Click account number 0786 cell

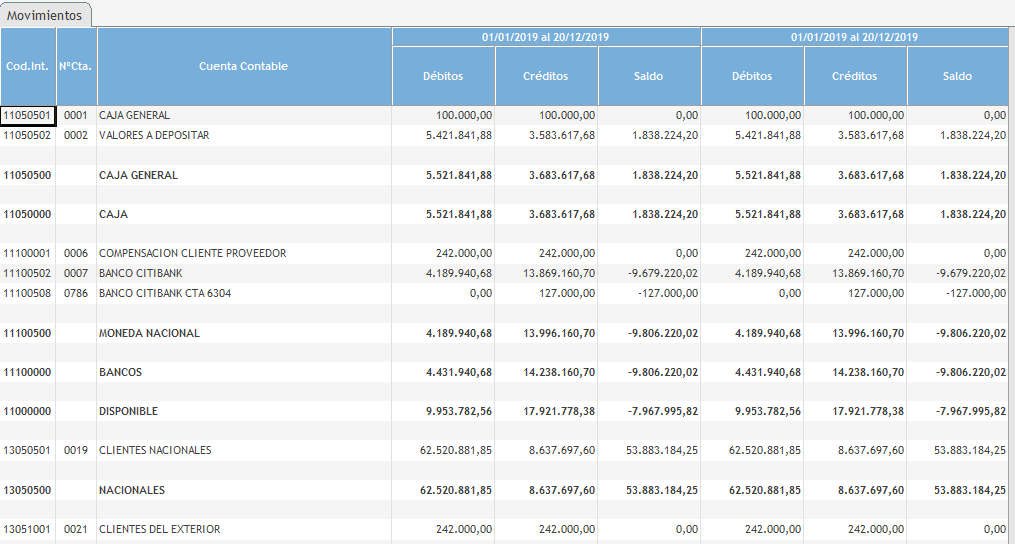[x=76, y=293]
